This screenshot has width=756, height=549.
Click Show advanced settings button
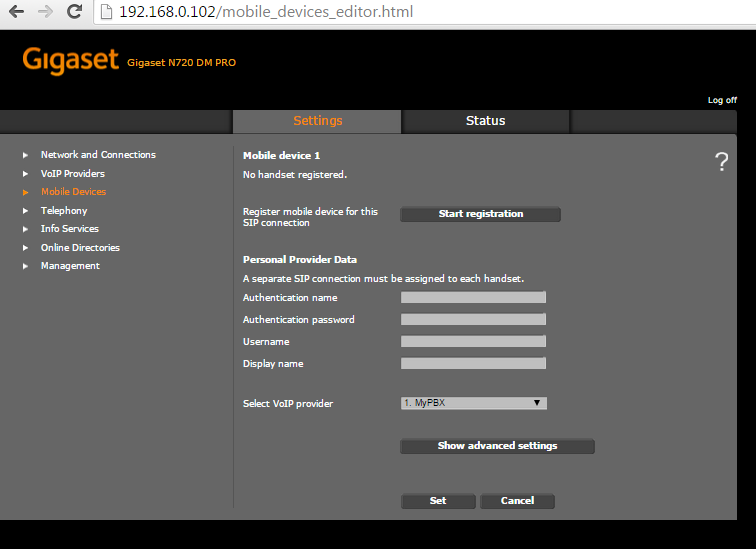[497, 446]
